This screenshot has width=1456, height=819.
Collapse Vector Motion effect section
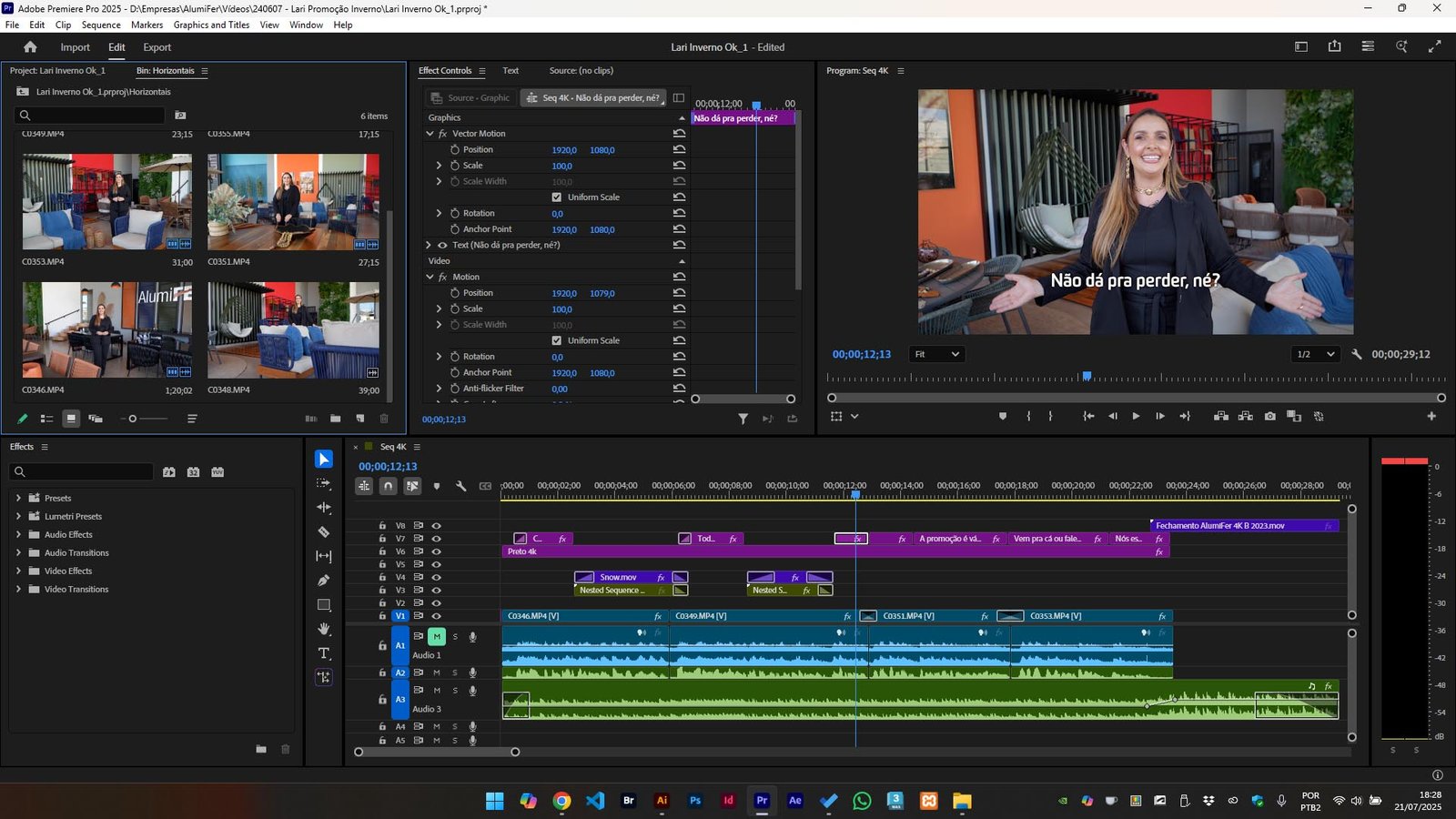430,134
